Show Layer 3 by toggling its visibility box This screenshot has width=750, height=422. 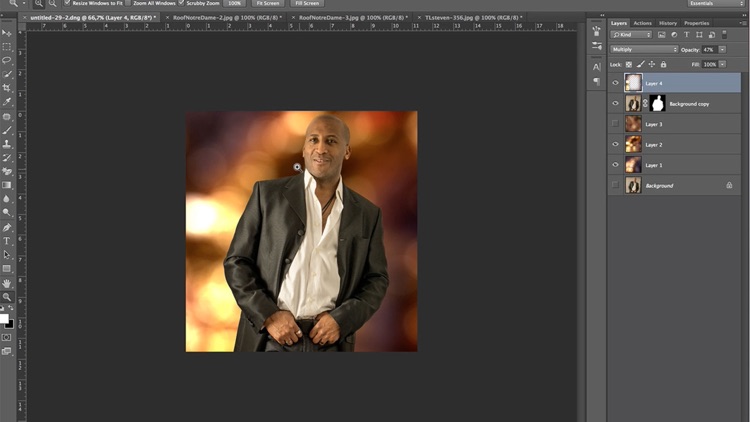pos(615,124)
